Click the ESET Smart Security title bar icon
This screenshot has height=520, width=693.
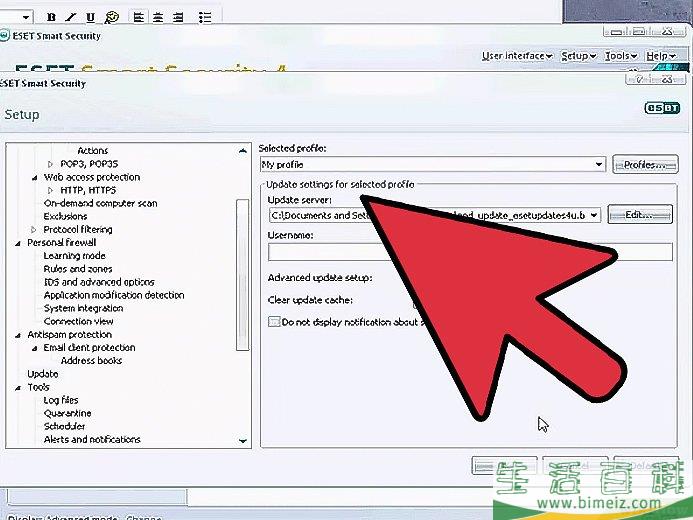click(4, 36)
